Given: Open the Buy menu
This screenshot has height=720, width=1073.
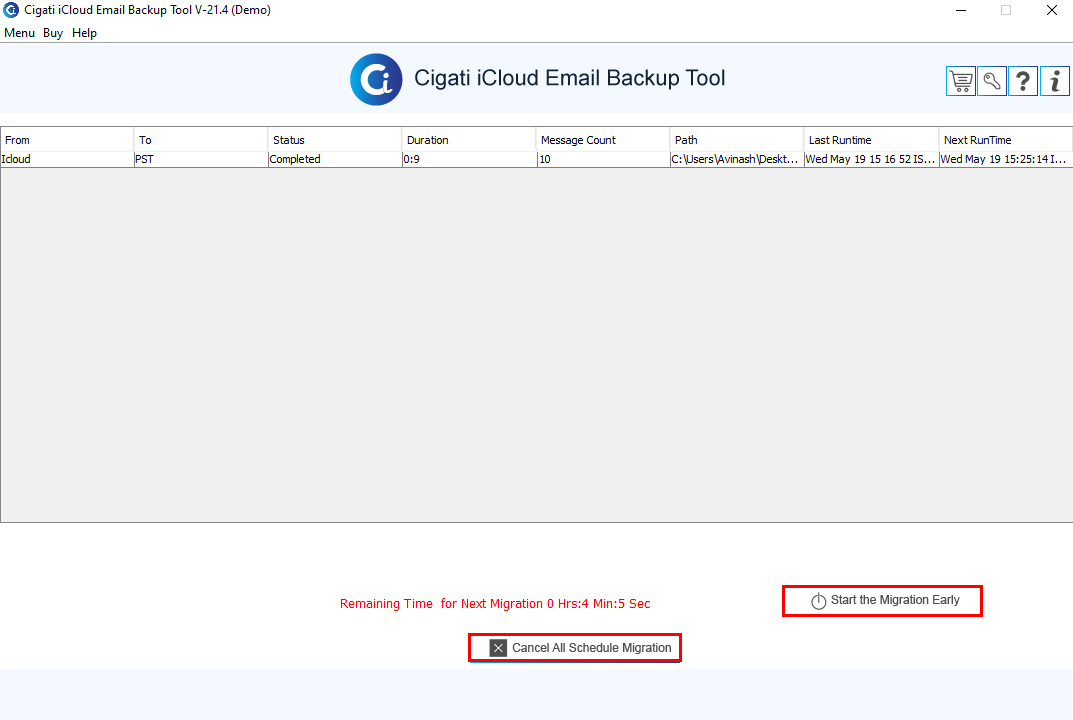Looking at the screenshot, I should click(x=53, y=33).
